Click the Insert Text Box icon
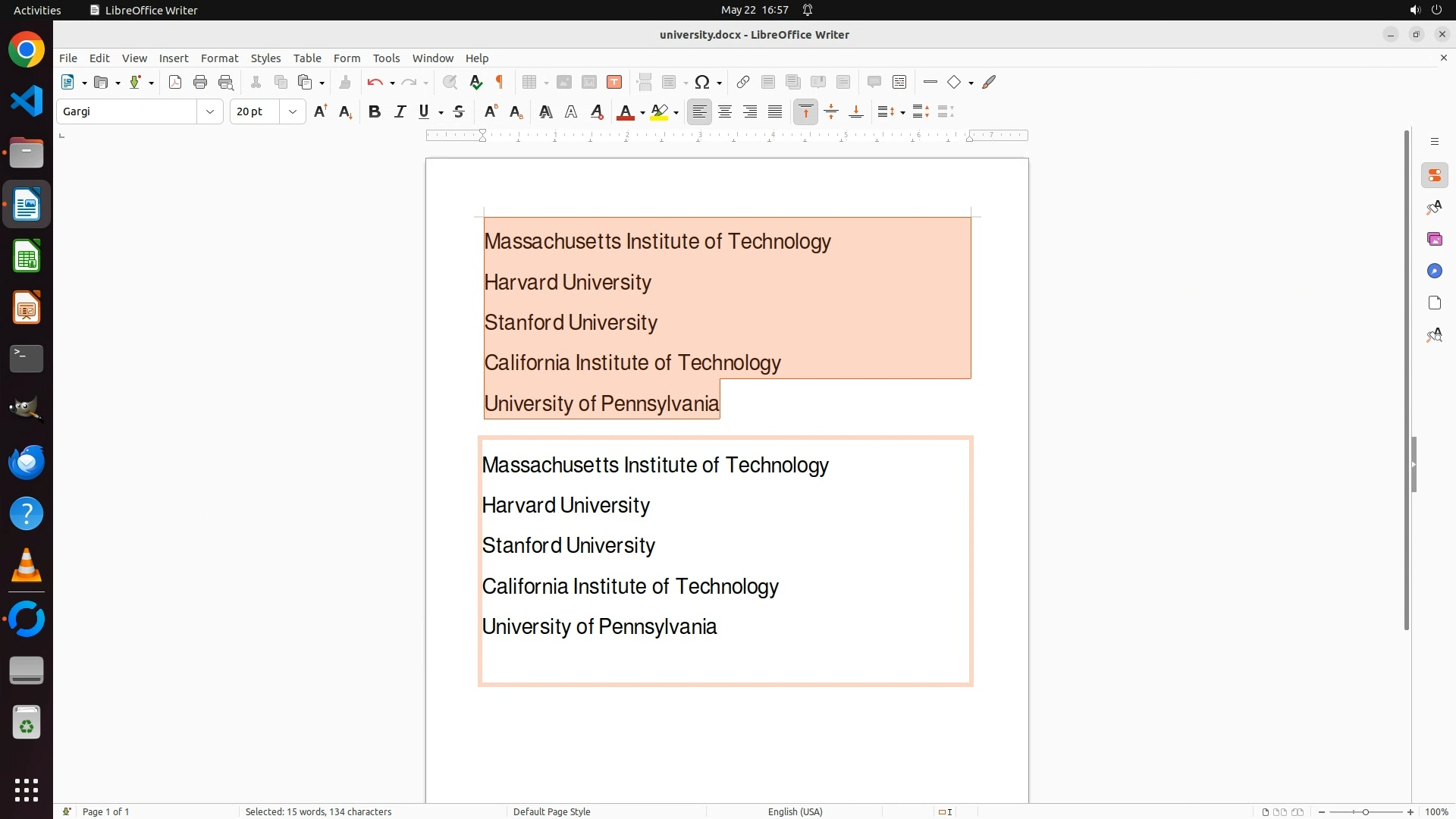Screen dimensions: 1456x819 614,83
